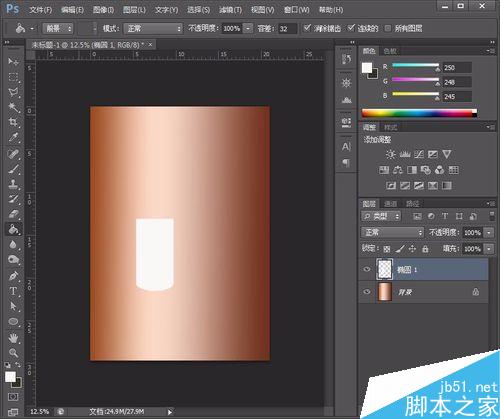Click the 容差 tolerance field showing 32
500x419 pixels.
click(x=288, y=29)
